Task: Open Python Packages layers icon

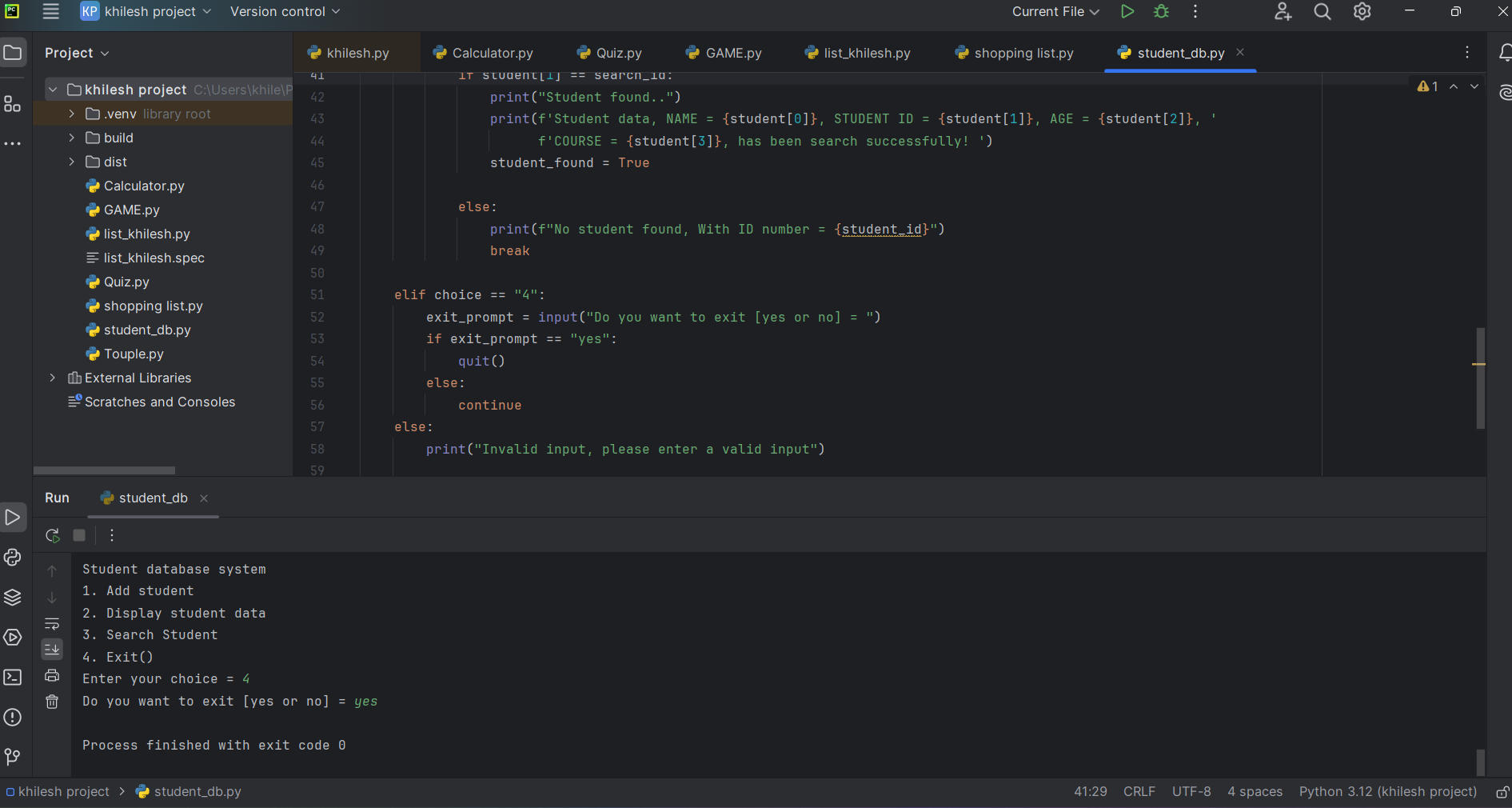Action: coord(13,598)
